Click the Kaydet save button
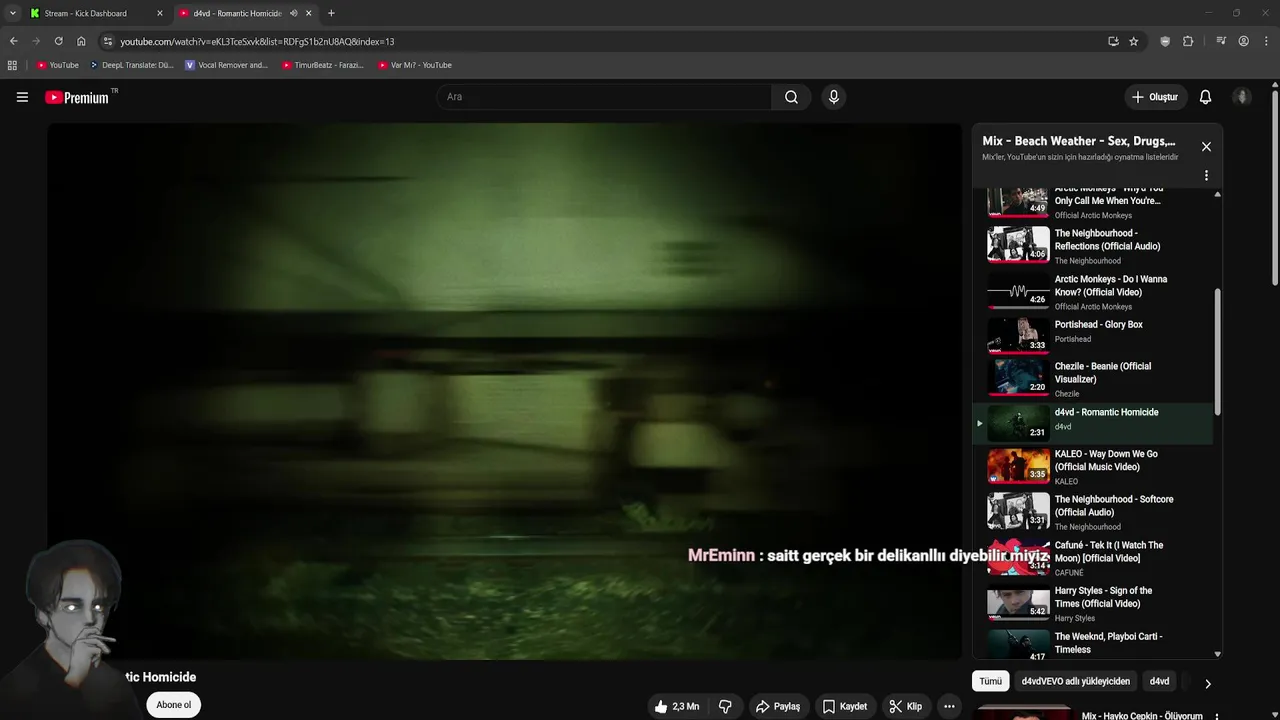 [x=845, y=706]
